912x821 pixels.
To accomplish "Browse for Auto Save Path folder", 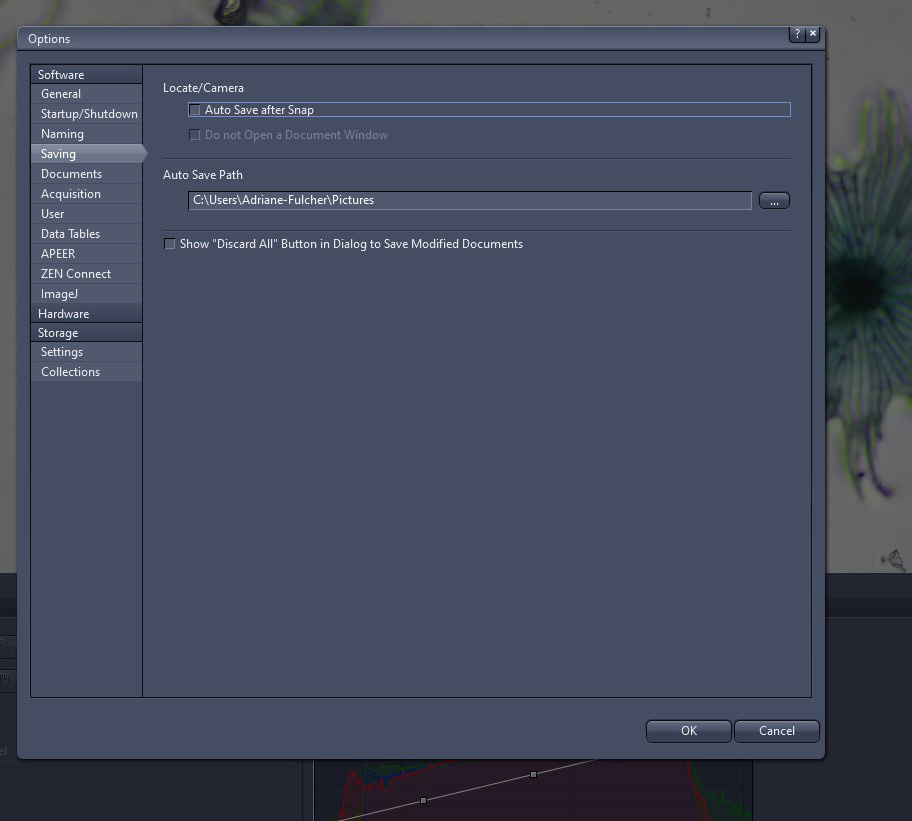I will click(x=774, y=201).
